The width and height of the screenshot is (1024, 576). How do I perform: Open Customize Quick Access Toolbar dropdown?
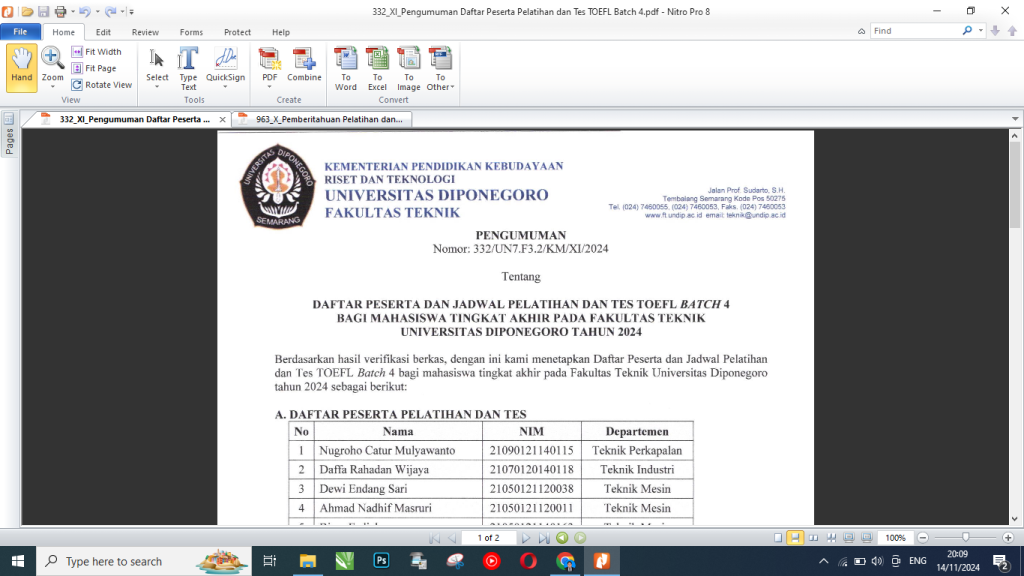131,11
